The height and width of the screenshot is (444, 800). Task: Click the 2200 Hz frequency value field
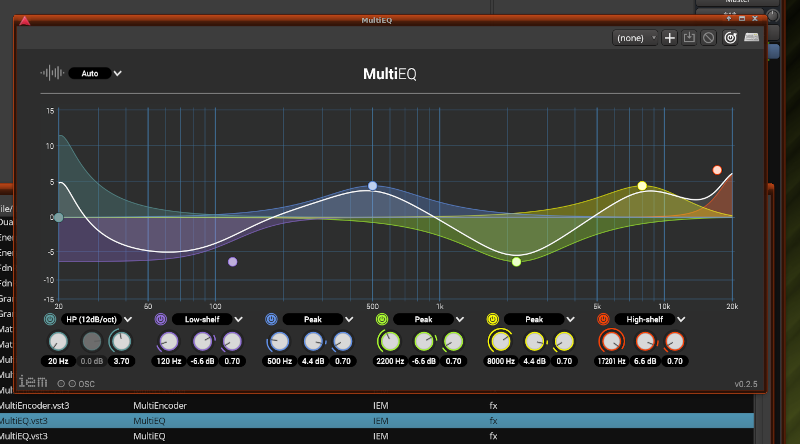pos(389,361)
